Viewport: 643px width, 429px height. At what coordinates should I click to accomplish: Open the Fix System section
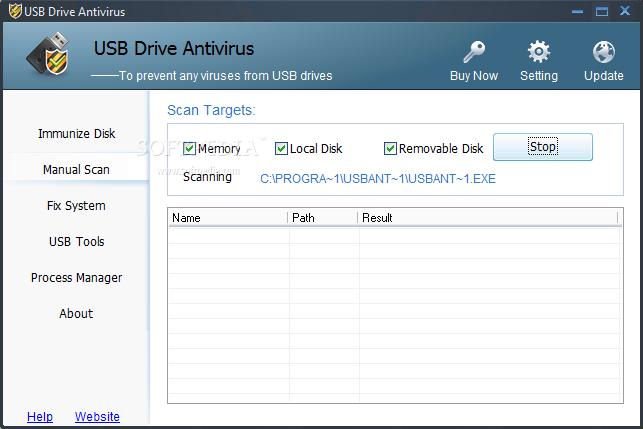coord(76,205)
